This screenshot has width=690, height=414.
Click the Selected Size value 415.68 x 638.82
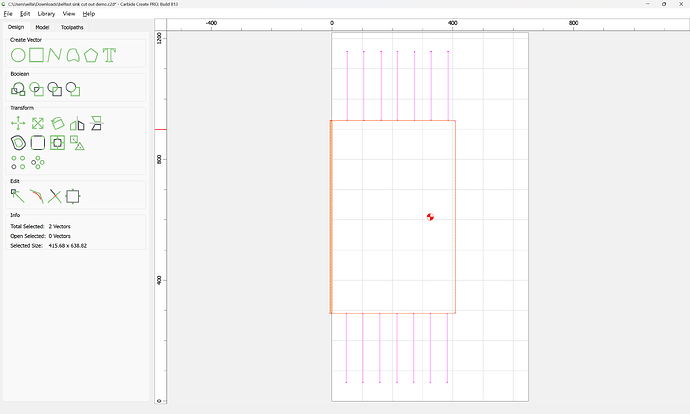68,245
